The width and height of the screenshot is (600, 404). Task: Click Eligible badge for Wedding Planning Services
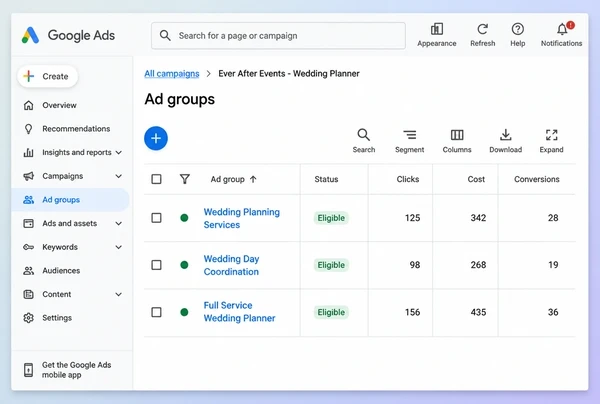tap(331, 218)
